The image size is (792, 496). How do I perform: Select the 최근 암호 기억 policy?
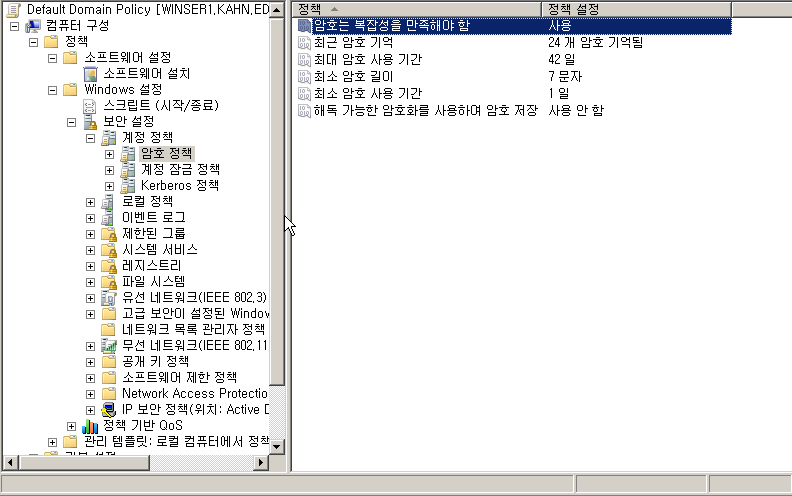(x=354, y=43)
